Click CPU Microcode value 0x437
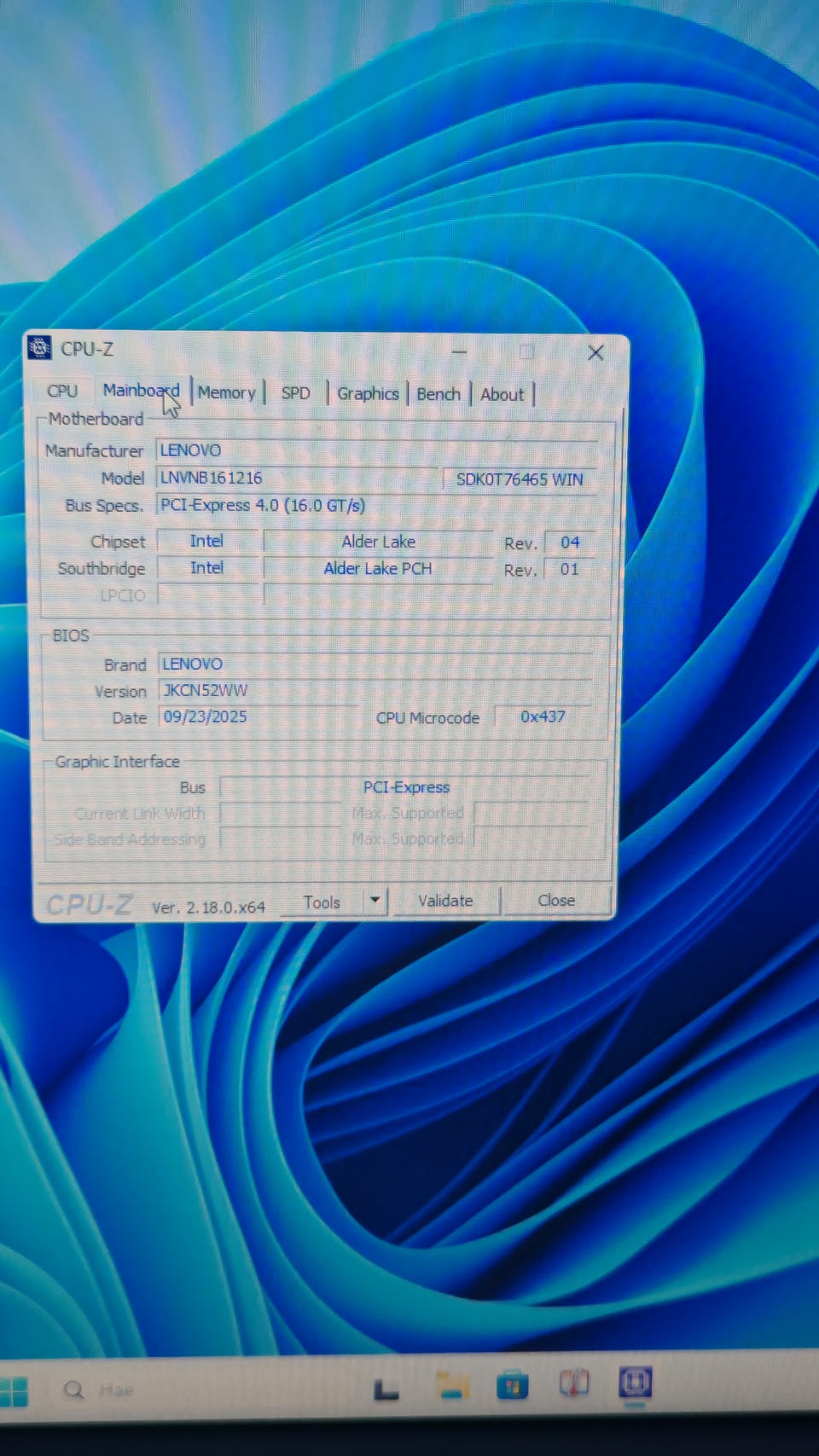819x1456 pixels. 543,716
